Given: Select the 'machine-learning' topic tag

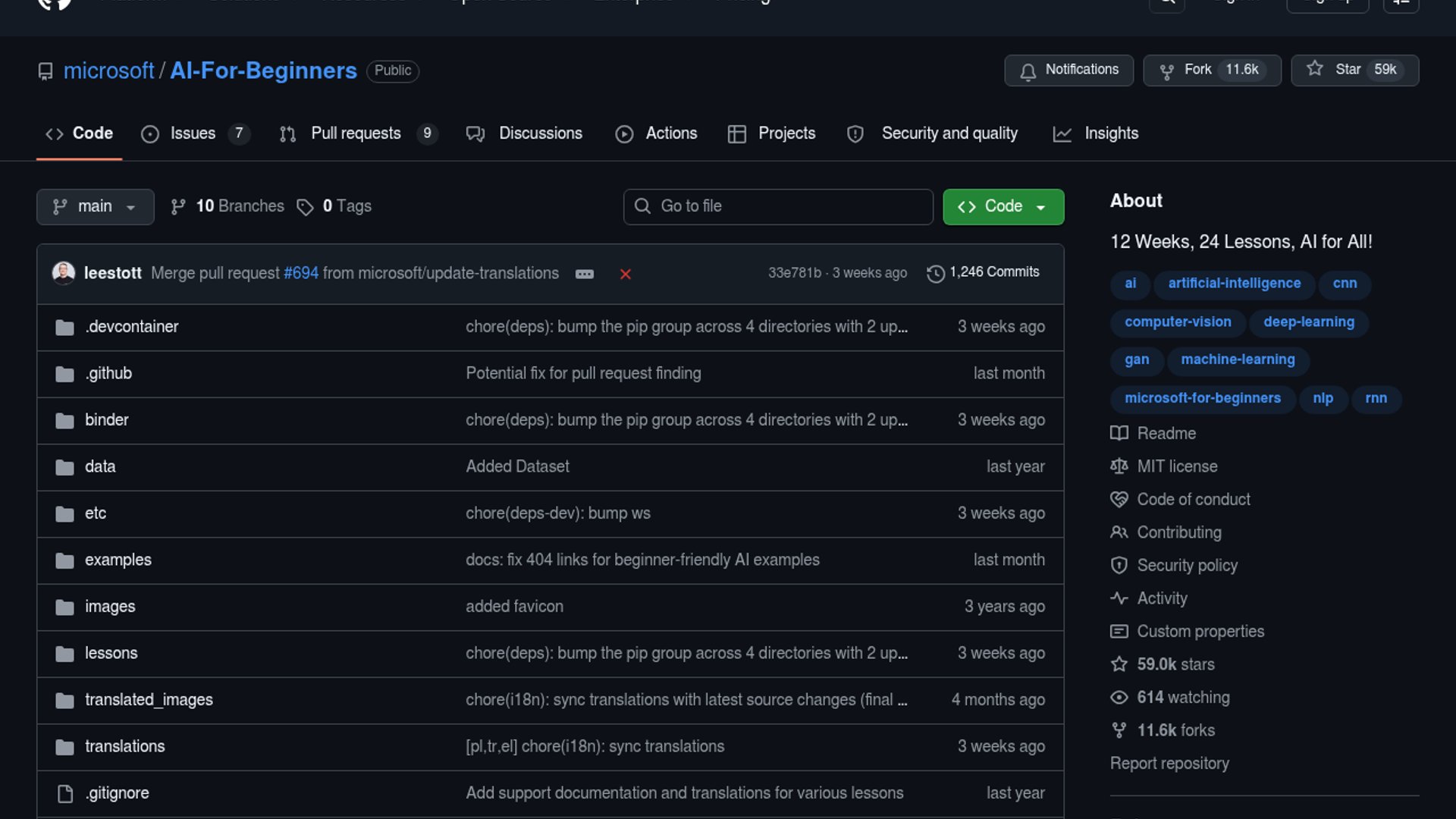Looking at the screenshot, I should point(1238,360).
